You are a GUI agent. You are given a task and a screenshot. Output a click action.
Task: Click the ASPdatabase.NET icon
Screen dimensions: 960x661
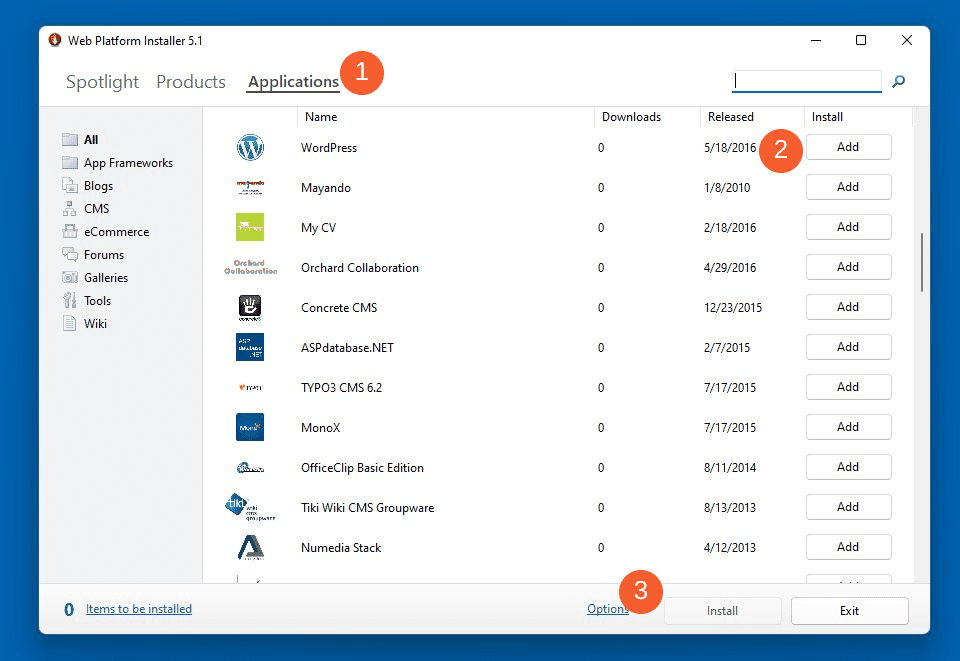[x=250, y=347]
